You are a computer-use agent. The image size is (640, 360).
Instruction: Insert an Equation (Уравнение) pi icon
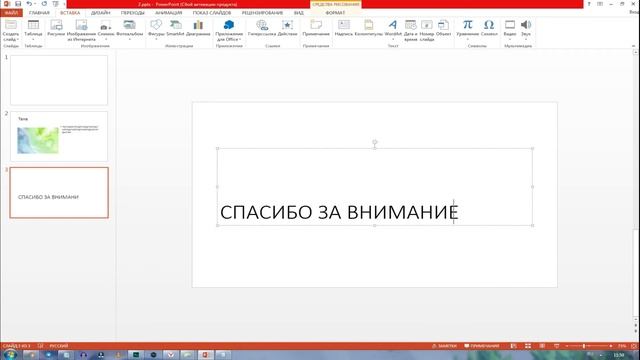click(x=467, y=25)
